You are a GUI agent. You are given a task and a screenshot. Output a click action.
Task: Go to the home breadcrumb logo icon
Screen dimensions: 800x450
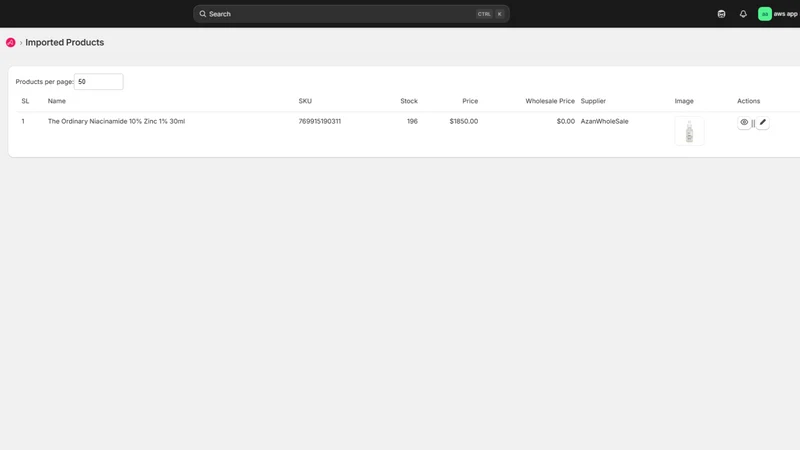pos(11,42)
